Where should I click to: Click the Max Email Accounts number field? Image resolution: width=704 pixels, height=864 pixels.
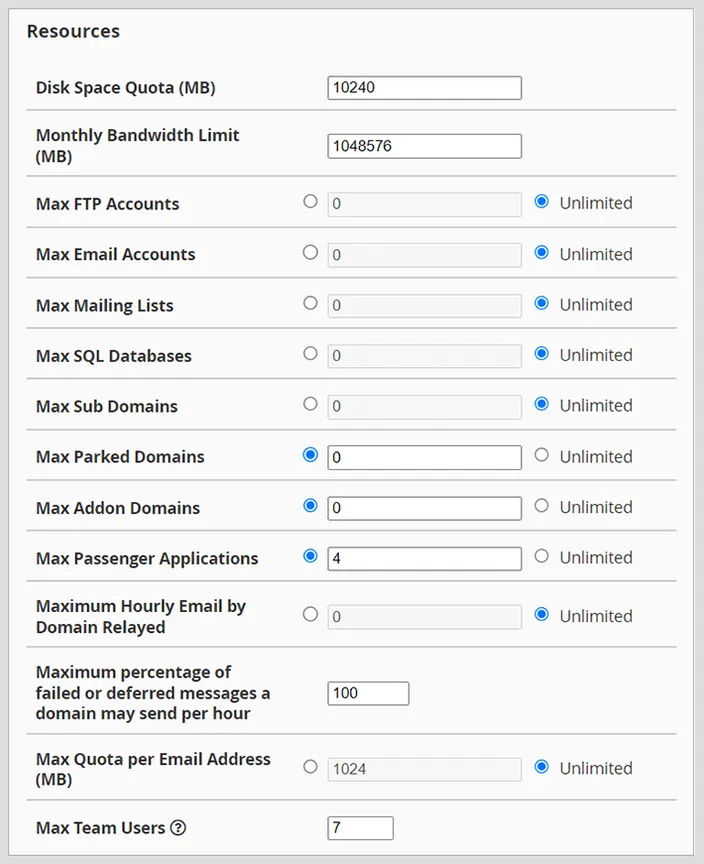(424, 255)
